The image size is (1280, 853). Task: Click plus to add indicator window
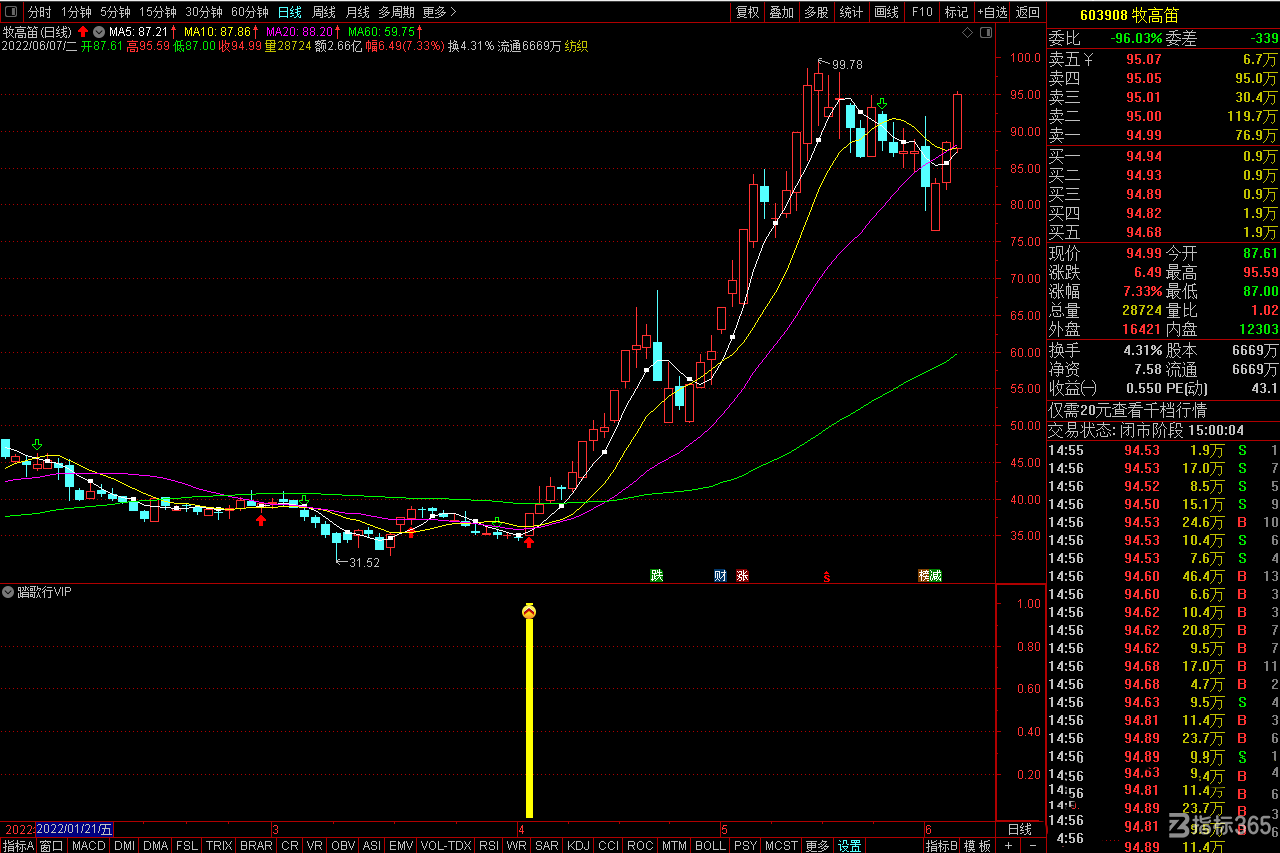(1008, 845)
